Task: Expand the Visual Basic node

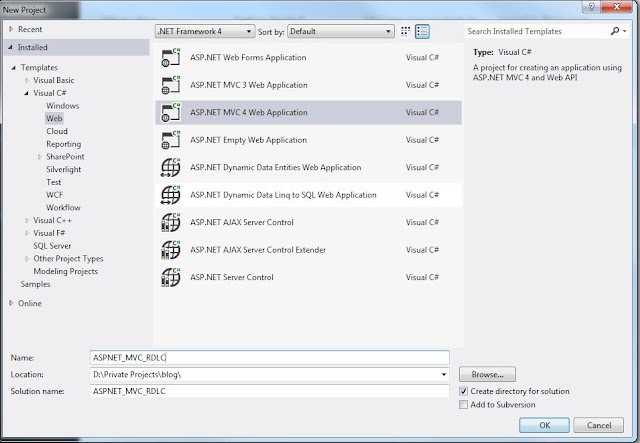Action: point(27,80)
